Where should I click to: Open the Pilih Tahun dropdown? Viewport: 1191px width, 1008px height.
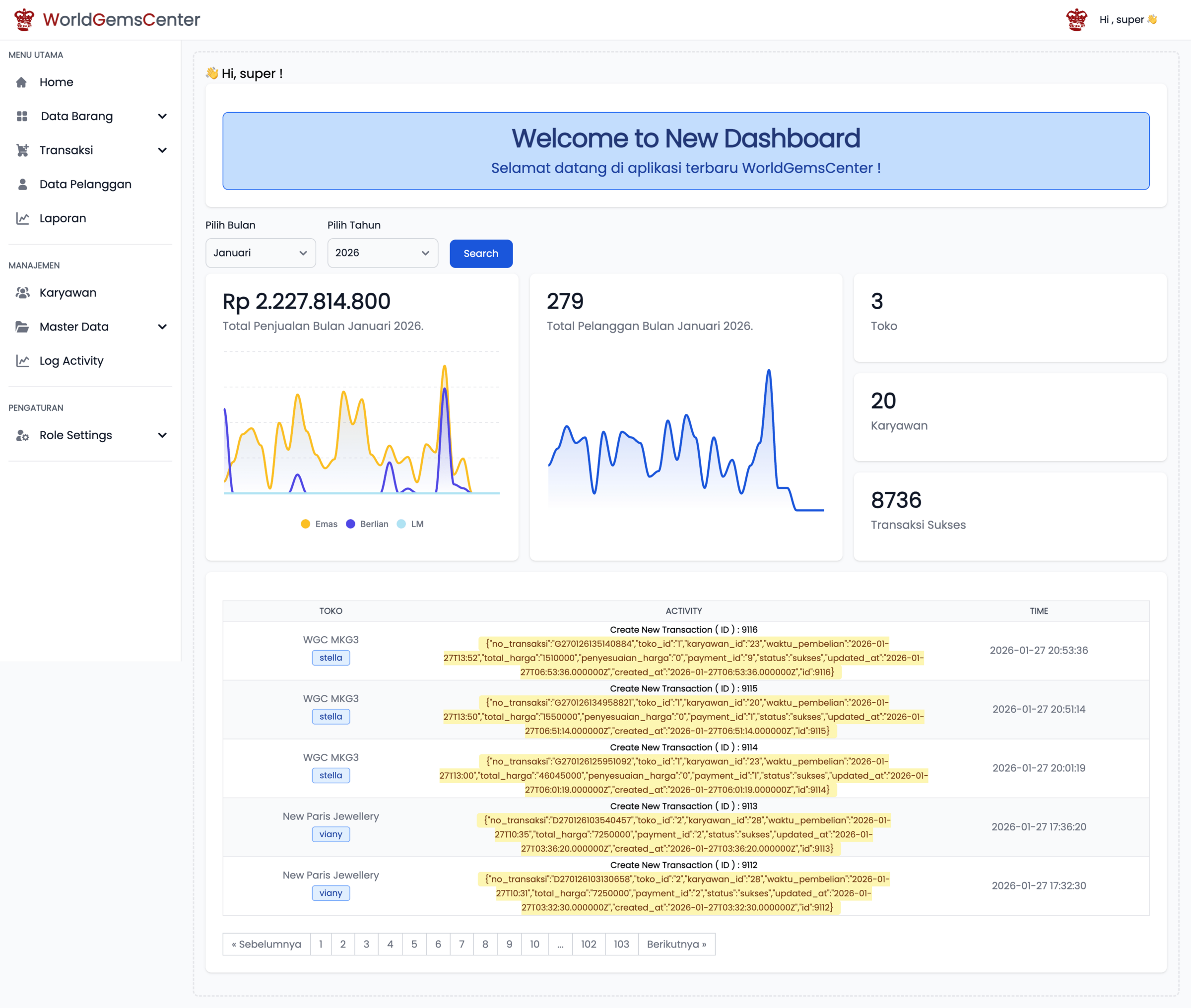[383, 253]
